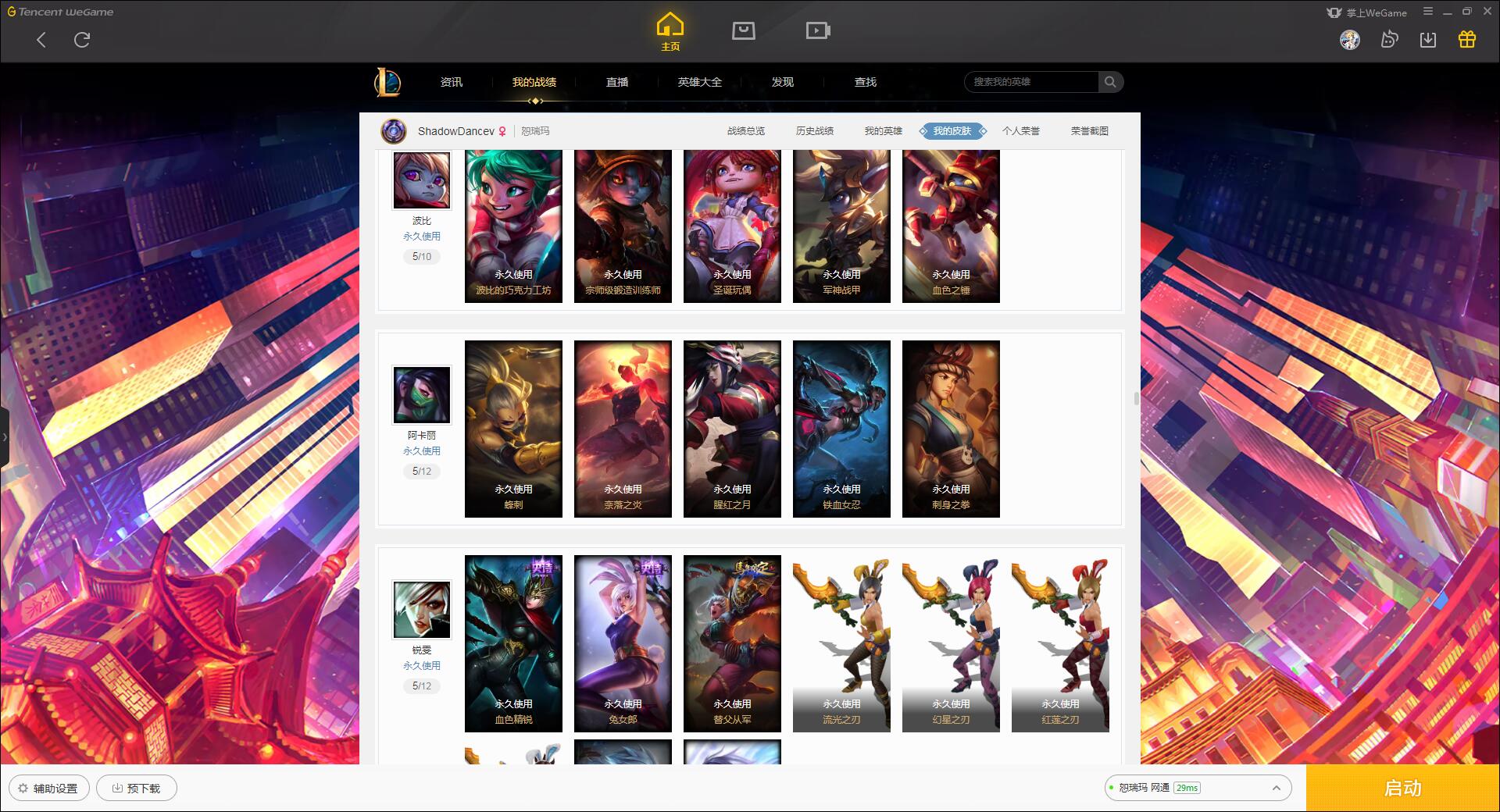
Task: Click the 5/12 skin count under 锐雯
Action: coord(422,686)
